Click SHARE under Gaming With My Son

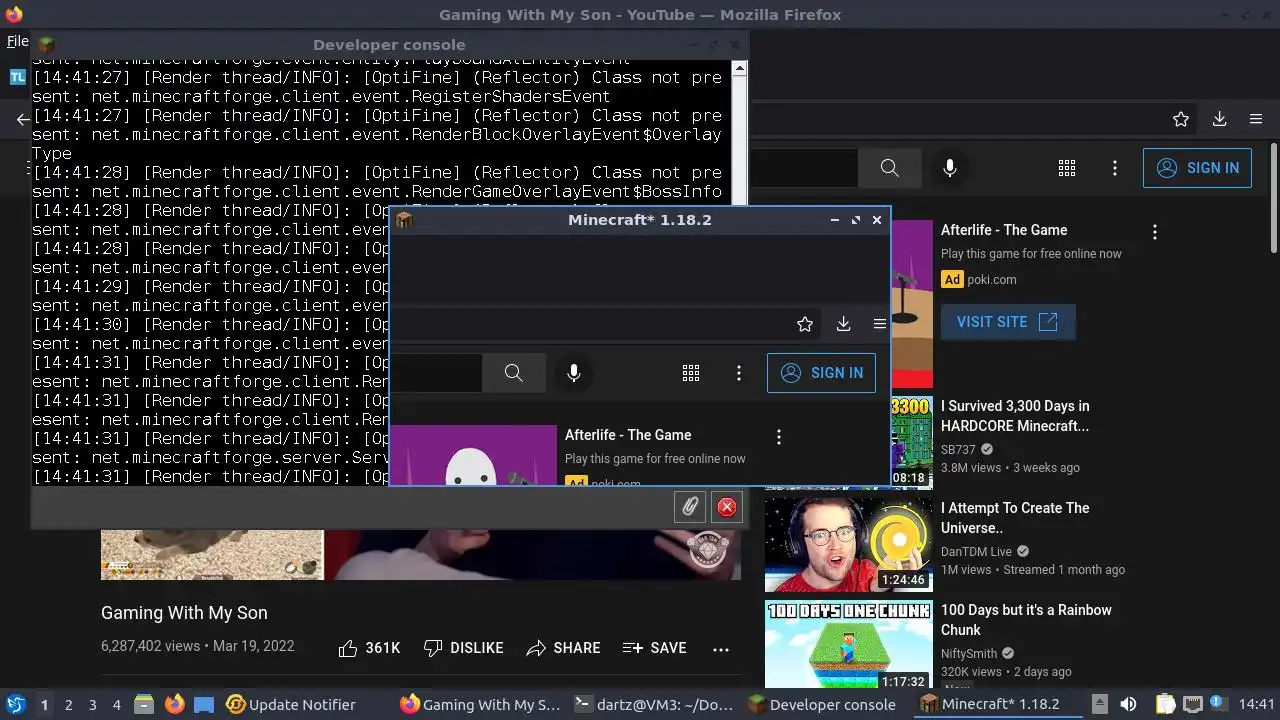point(563,648)
